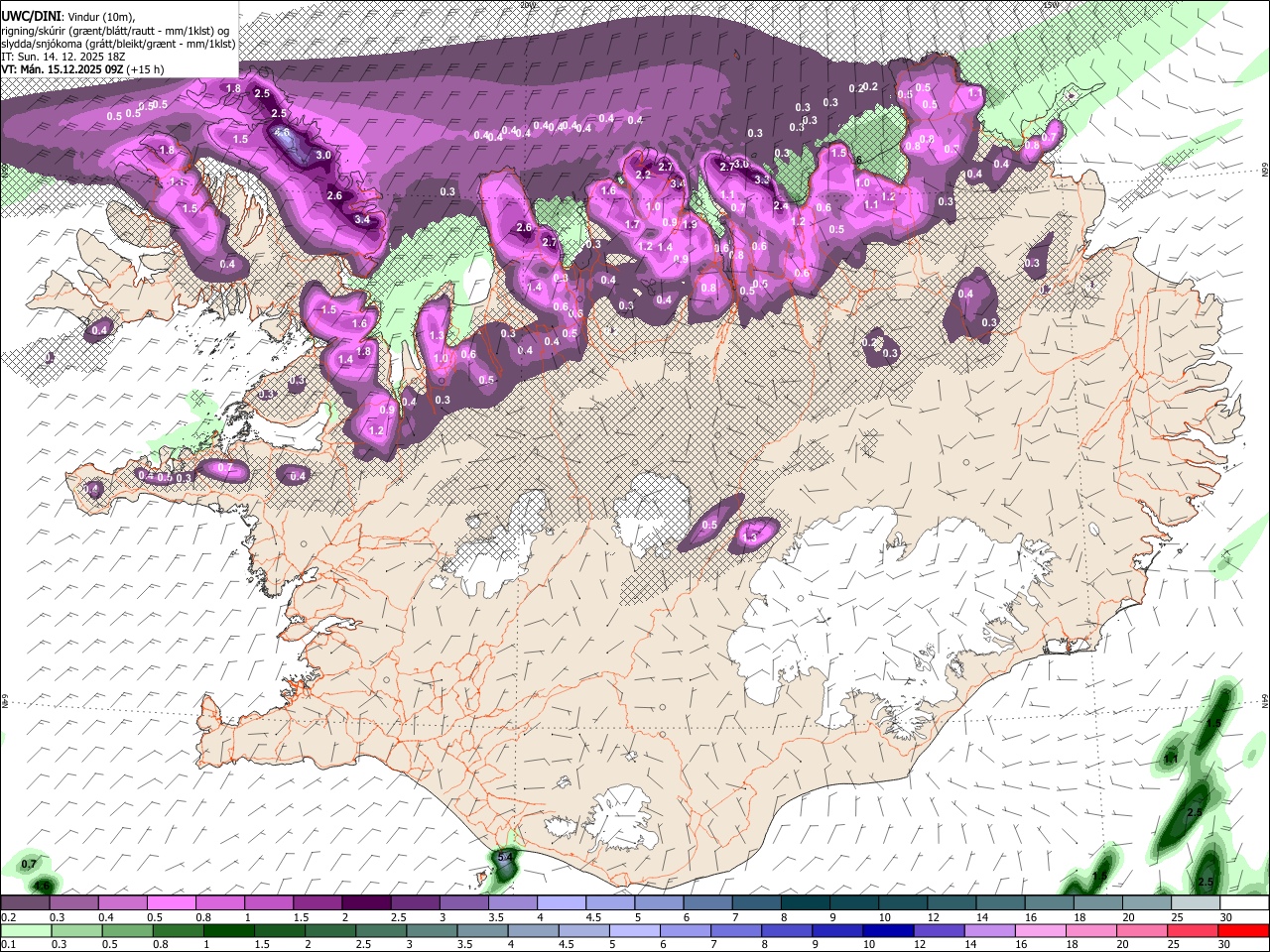Select snow scale swatch starting at 0.3
1270x952 pixels.
(x=73, y=902)
